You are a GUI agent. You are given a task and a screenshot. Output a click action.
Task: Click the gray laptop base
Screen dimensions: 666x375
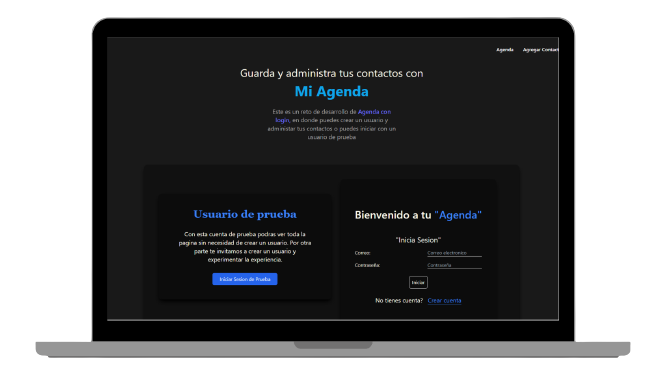click(x=333, y=349)
